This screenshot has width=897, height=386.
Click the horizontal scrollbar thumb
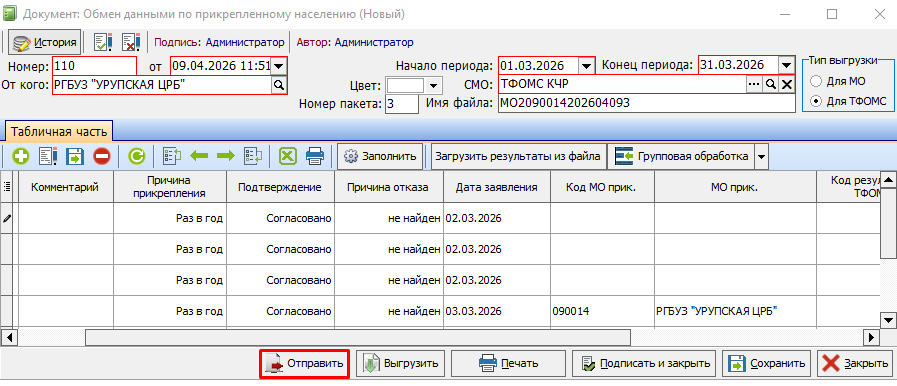pyautogui.click(x=358, y=337)
